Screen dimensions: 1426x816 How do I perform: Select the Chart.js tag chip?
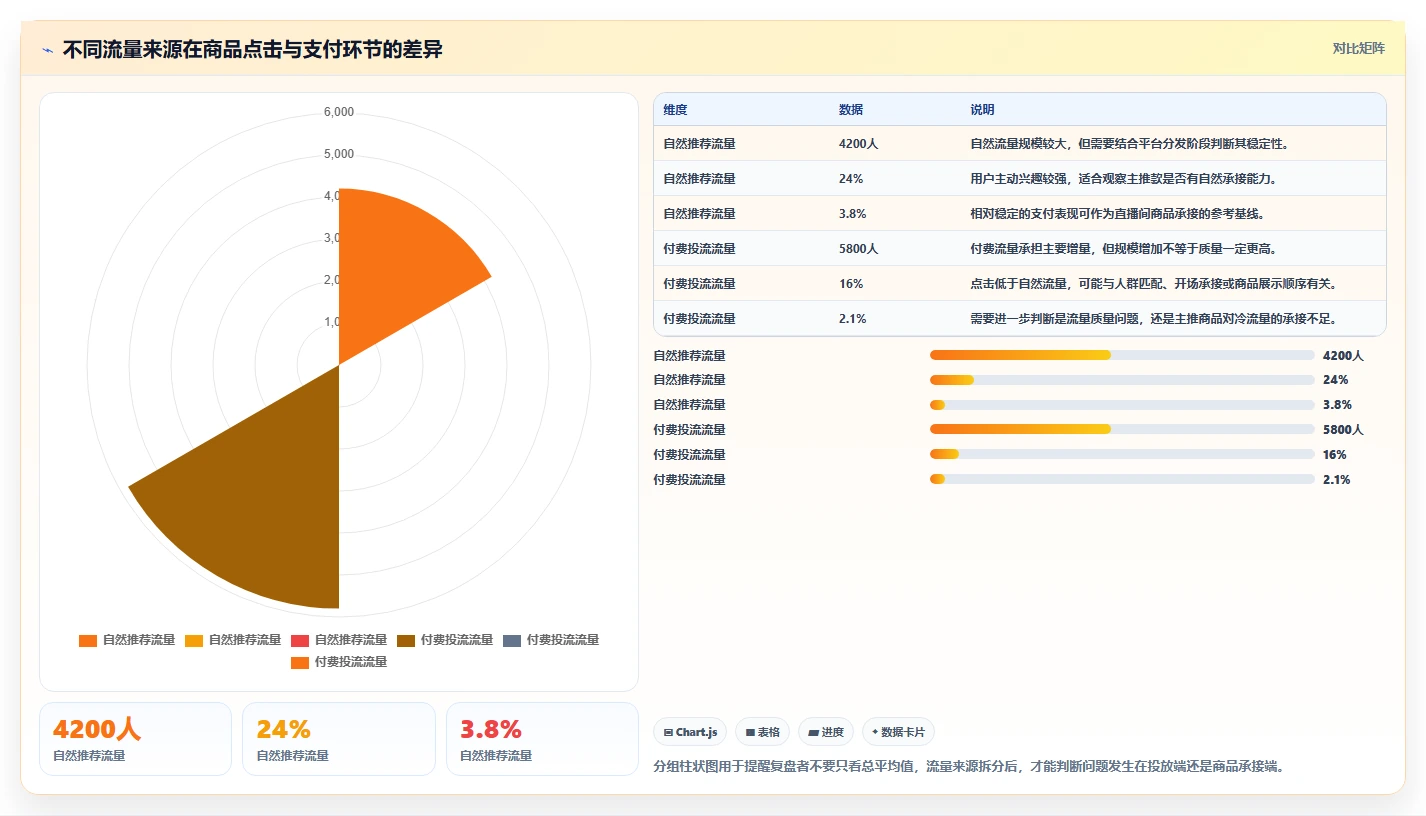pos(691,732)
